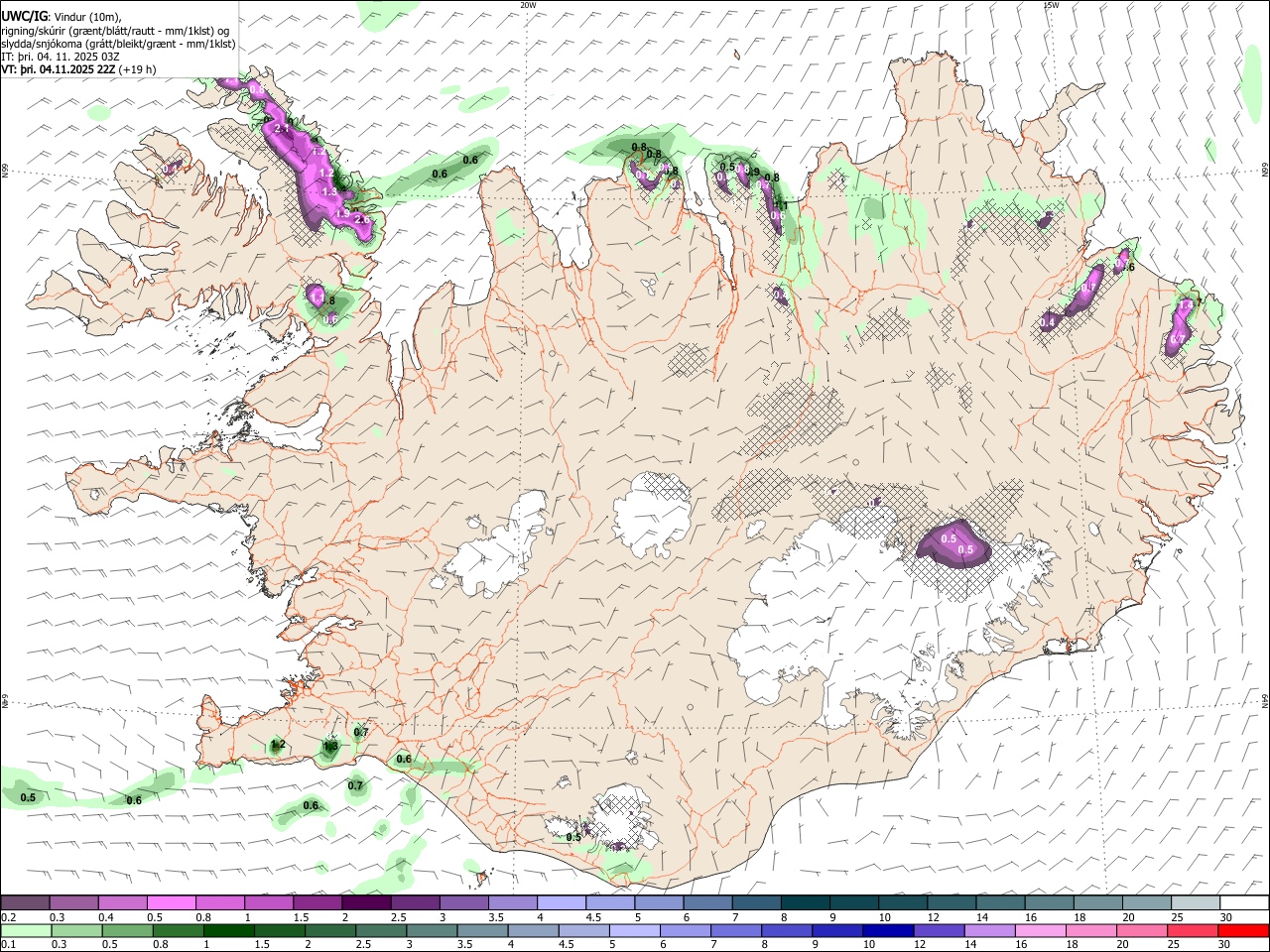Screen dimensions: 1270x952
Task: Click the upper-scale swatch starting at 0.8
Action: click(220, 902)
